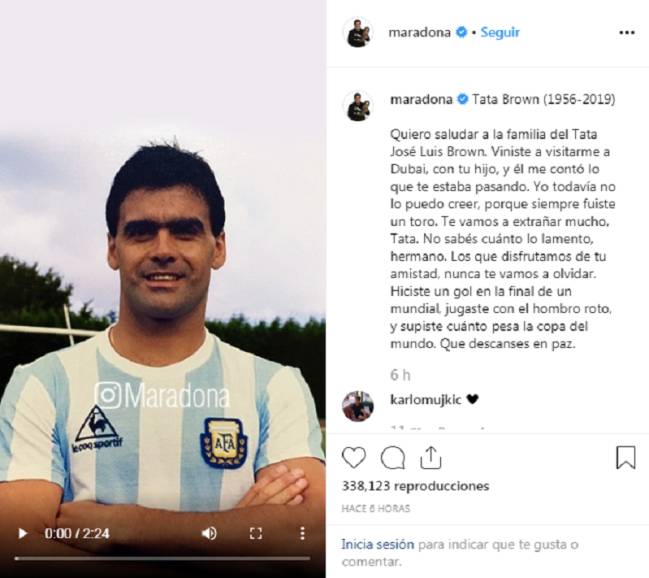Click the maradona username in the caption
Image resolution: width=649 pixels, height=578 pixels.
(x=421, y=99)
